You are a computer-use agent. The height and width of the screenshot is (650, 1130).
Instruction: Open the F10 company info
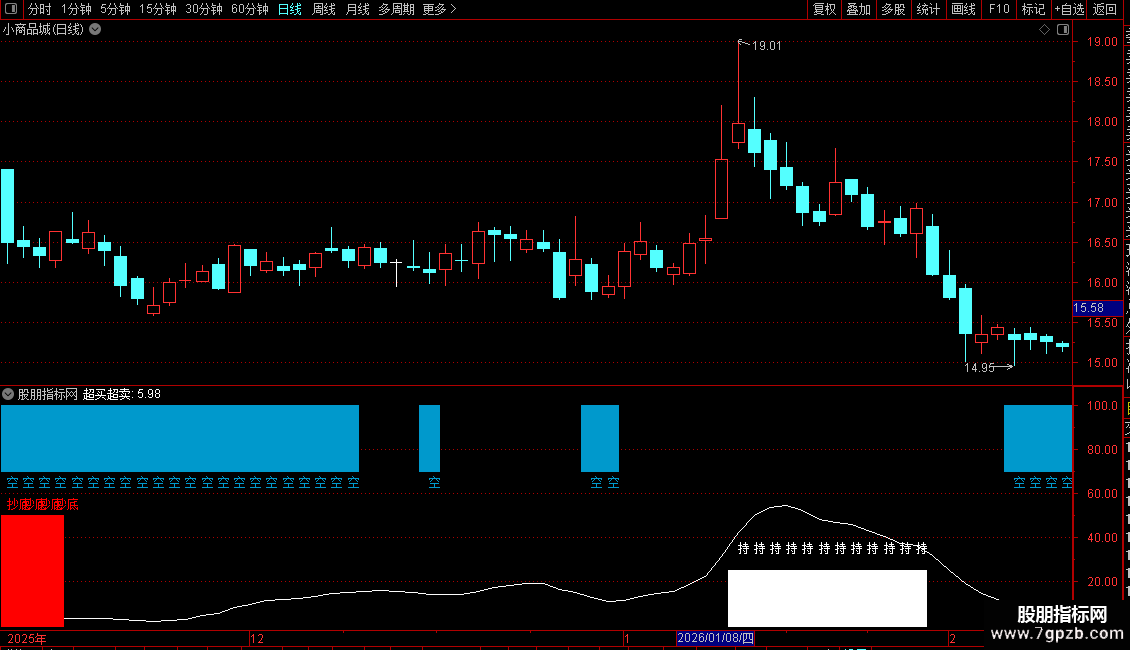tap(999, 9)
